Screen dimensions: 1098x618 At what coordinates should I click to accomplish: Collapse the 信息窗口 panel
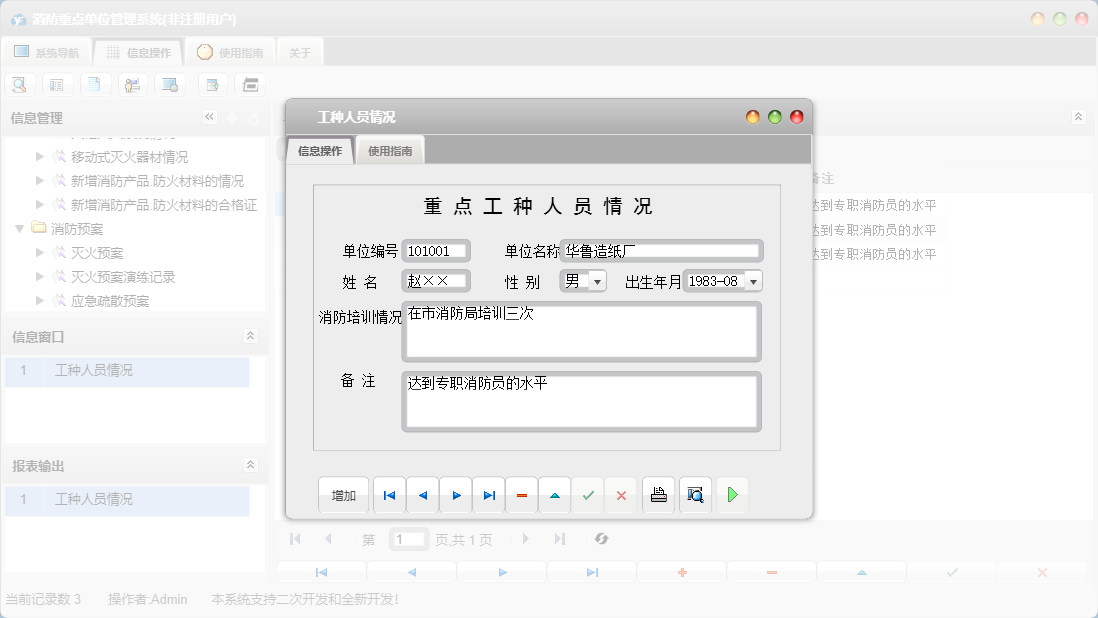pos(250,337)
